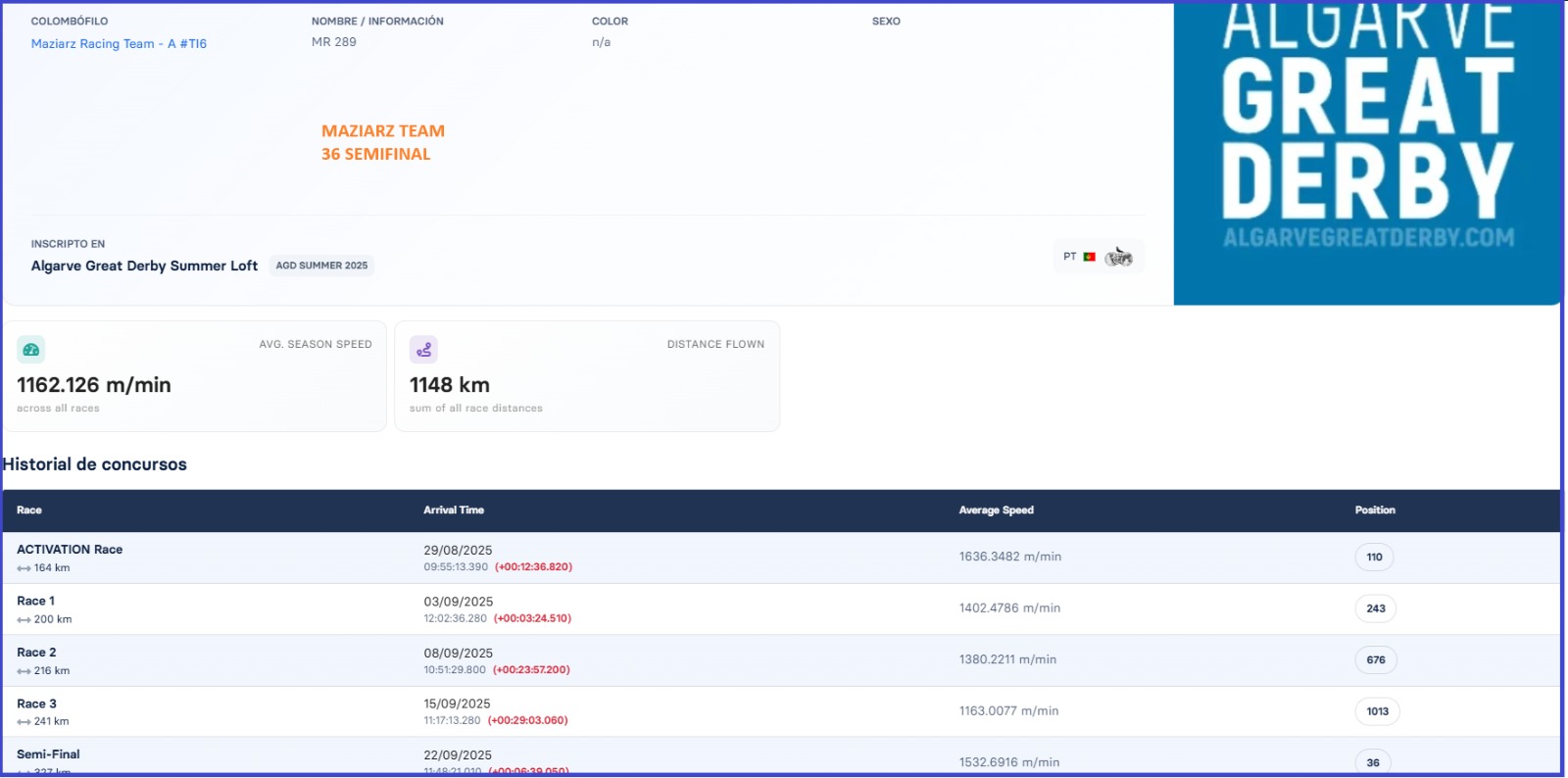Click the Average Speed column header

[996, 511]
